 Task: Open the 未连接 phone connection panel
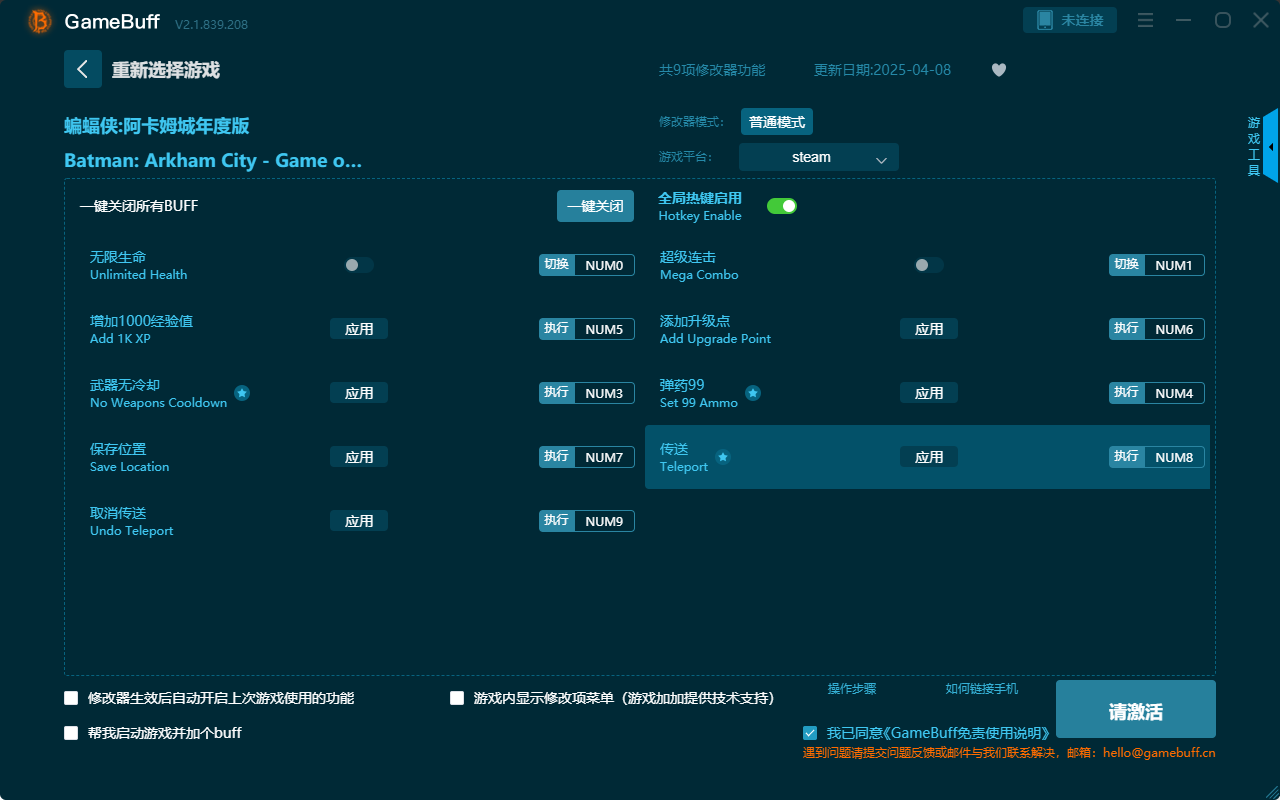pos(1069,19)
